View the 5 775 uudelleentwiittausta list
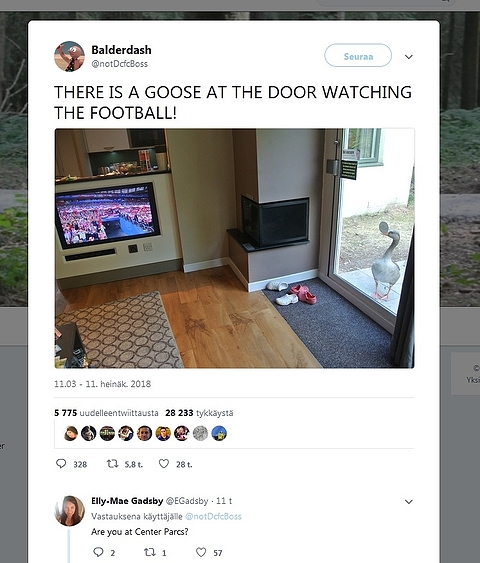Screen dimensions: 480x563 (106, 413)
